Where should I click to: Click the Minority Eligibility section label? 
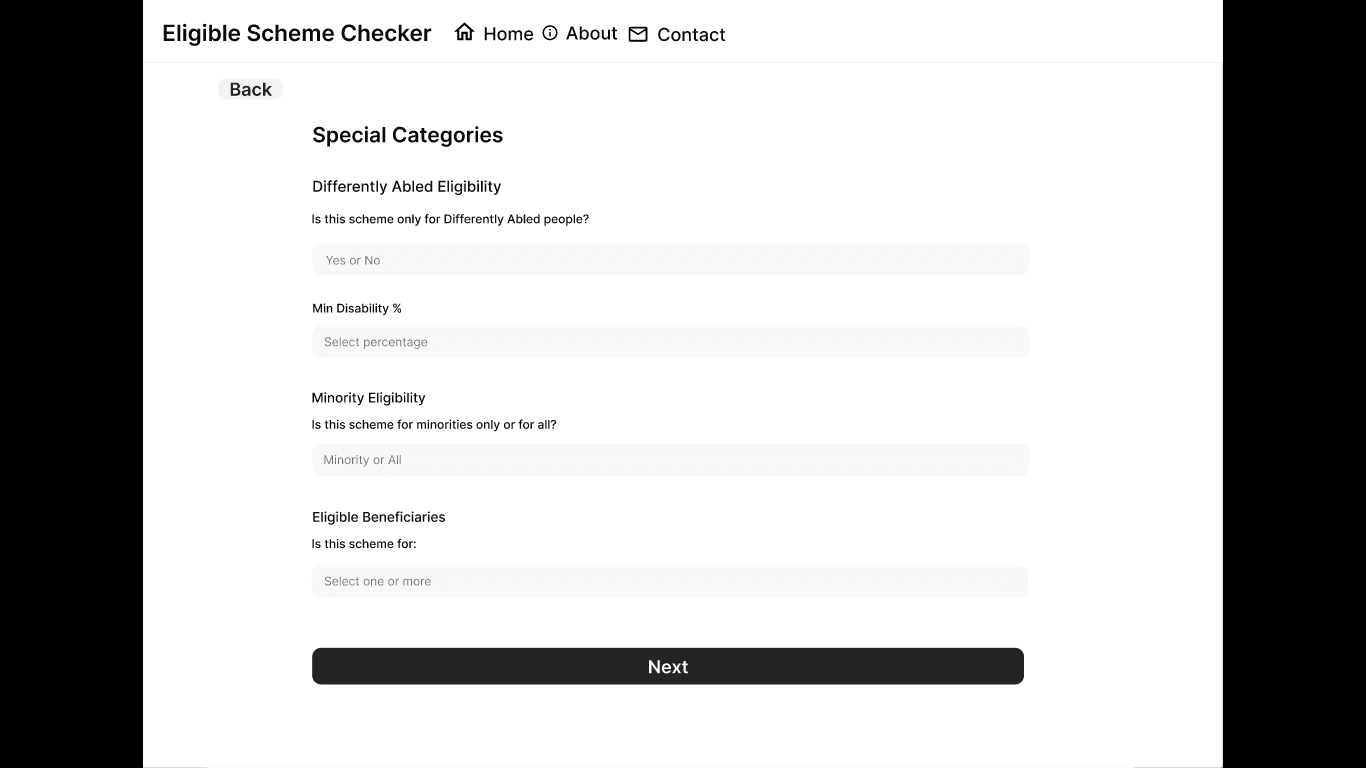coord(368,397)
